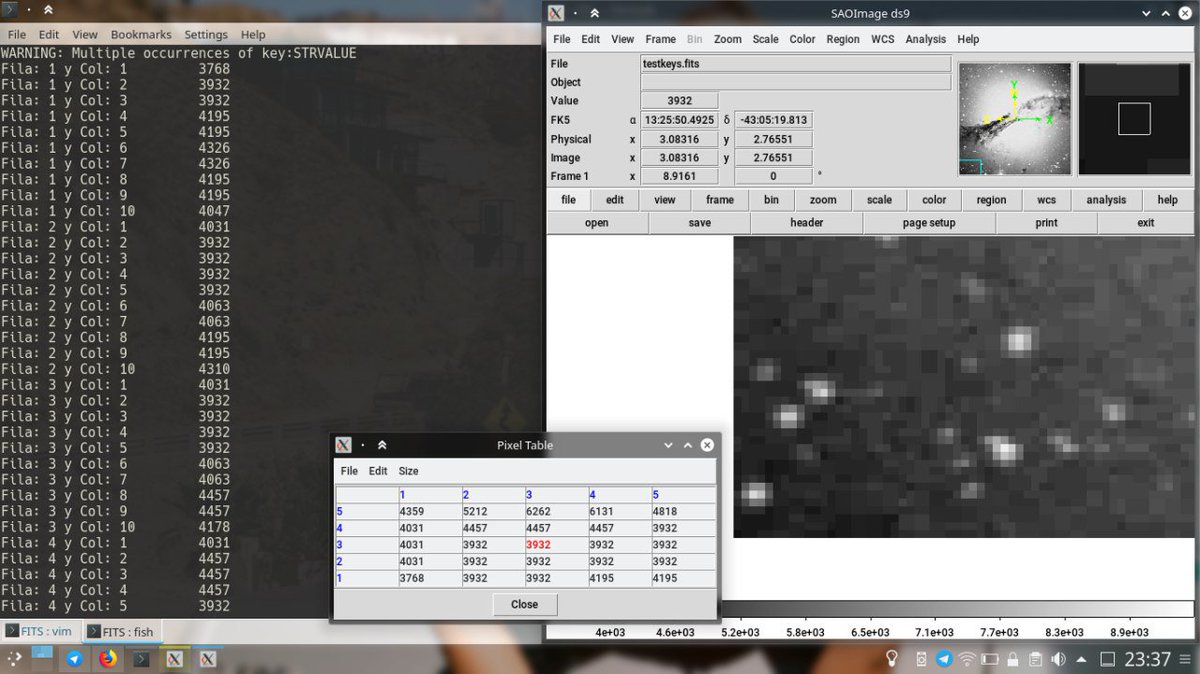Click the ds9 panner galaxy thumbnail
Viewport: 1200px width, 674px height.
pyautogui.click(x=1015, y=119)
